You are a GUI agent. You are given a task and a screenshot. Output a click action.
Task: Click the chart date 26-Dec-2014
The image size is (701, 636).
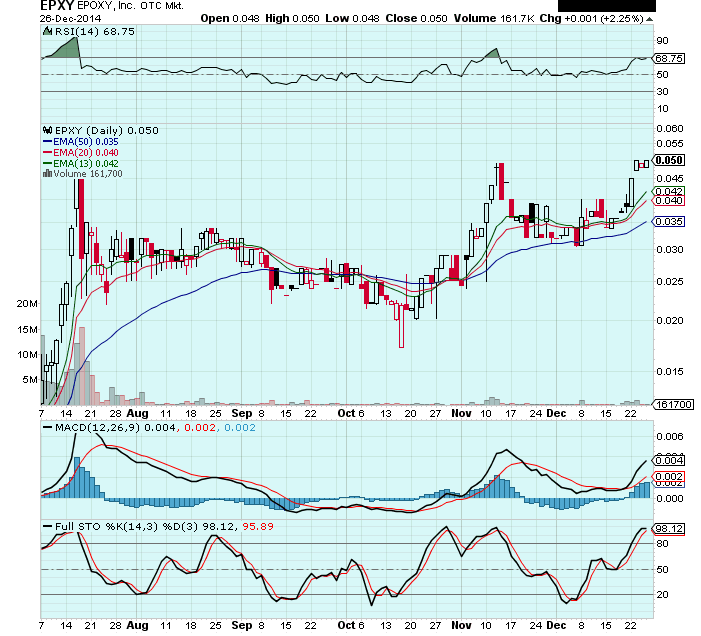70,19
